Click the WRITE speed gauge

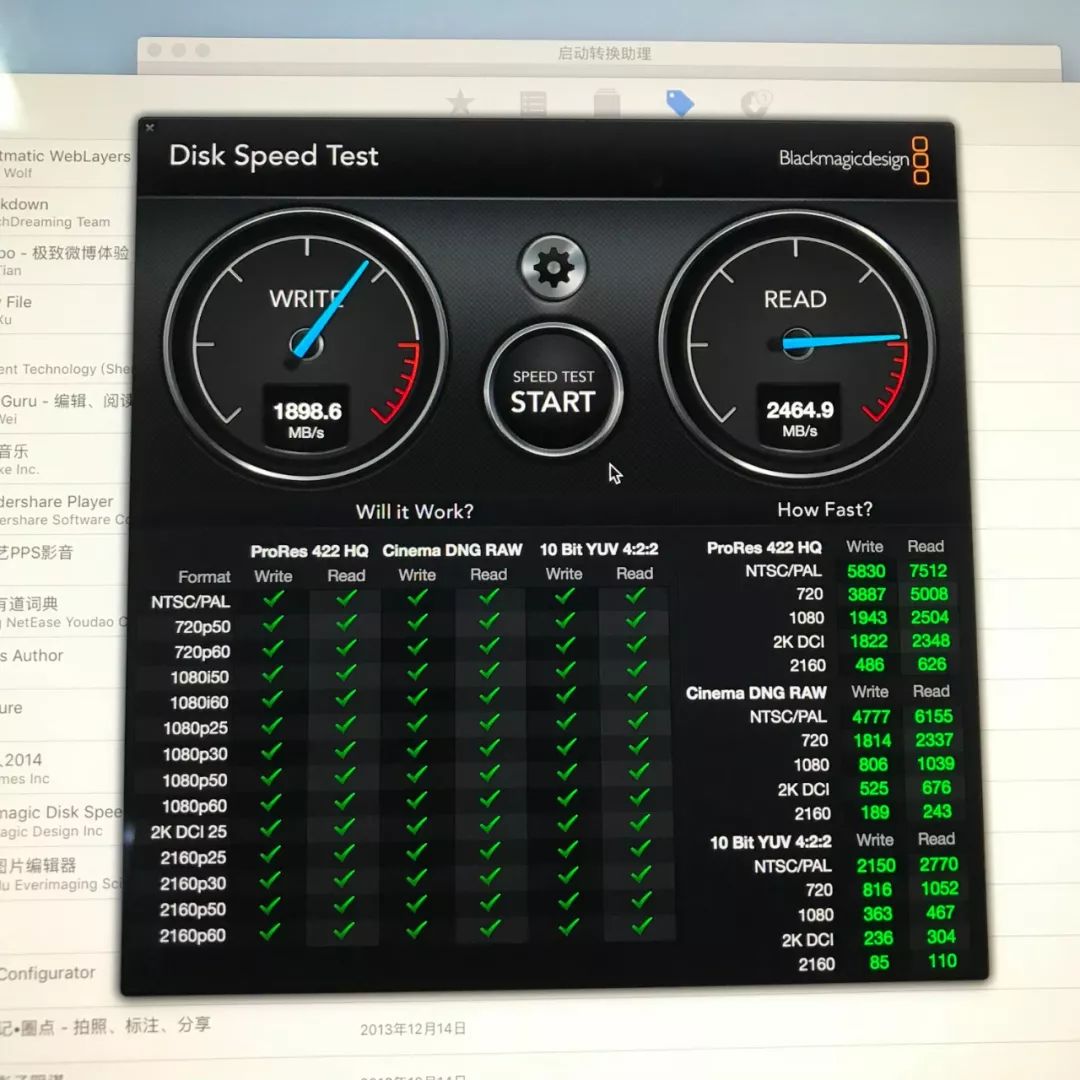tap(305, 344)
